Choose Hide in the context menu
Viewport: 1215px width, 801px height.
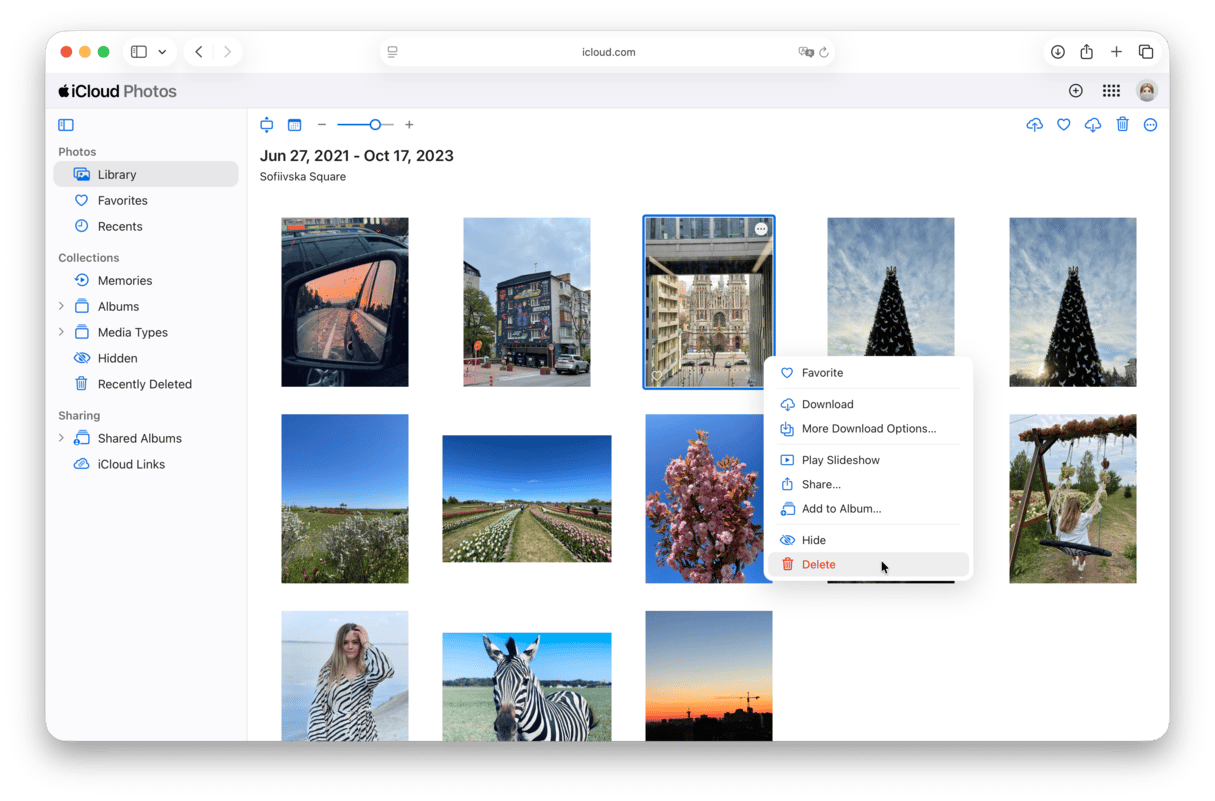tap(813, 540)
